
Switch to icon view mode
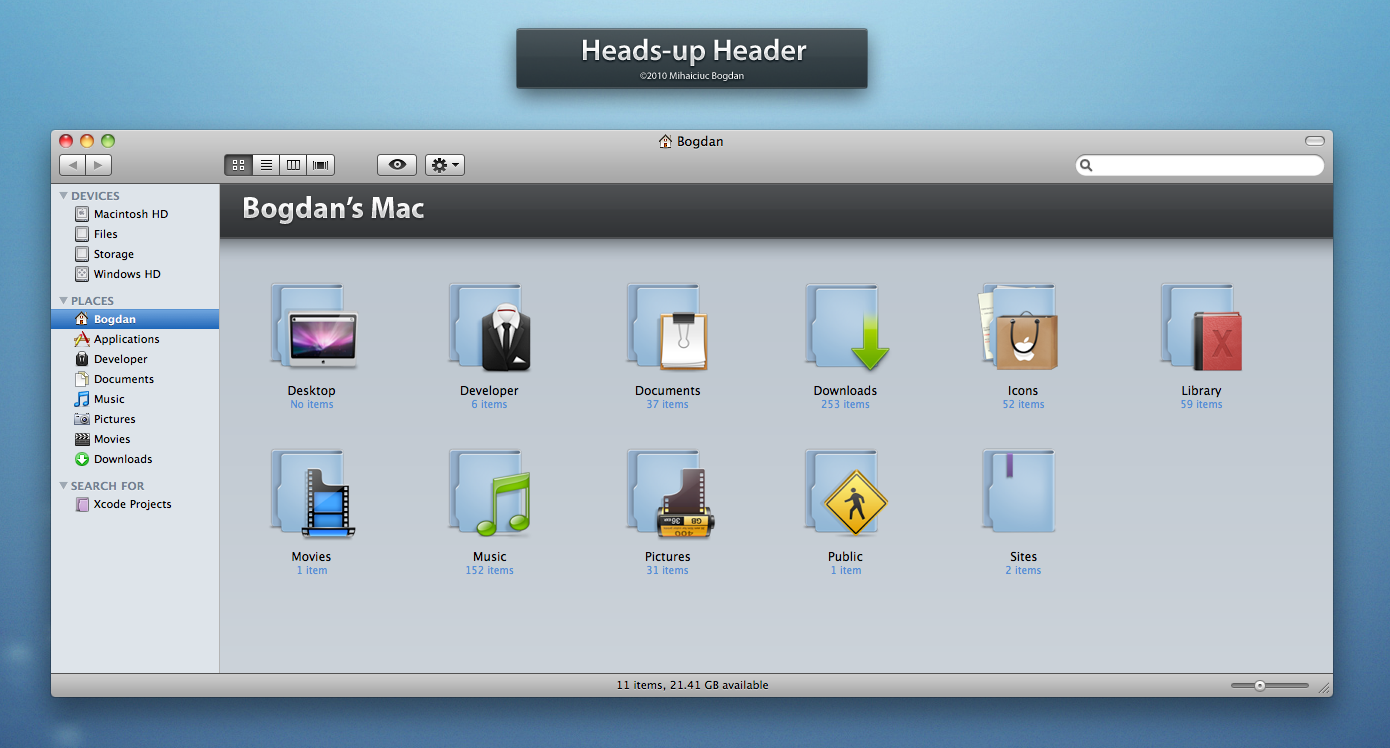point(238,165)
